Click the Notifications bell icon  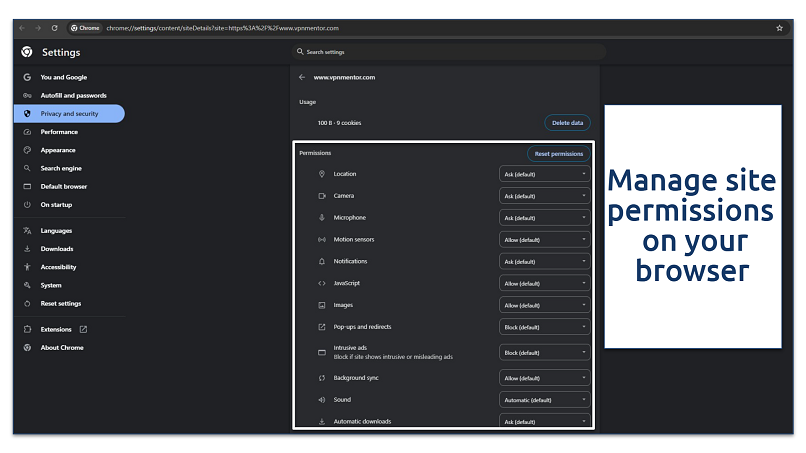click(322, 262)
